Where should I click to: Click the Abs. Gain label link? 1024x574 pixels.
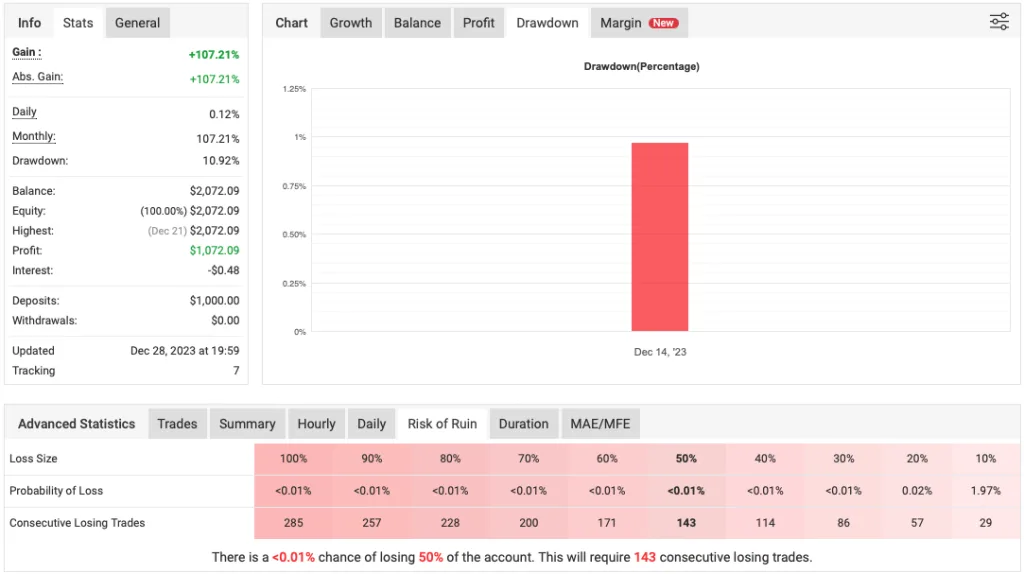click(x=37, y=76)
